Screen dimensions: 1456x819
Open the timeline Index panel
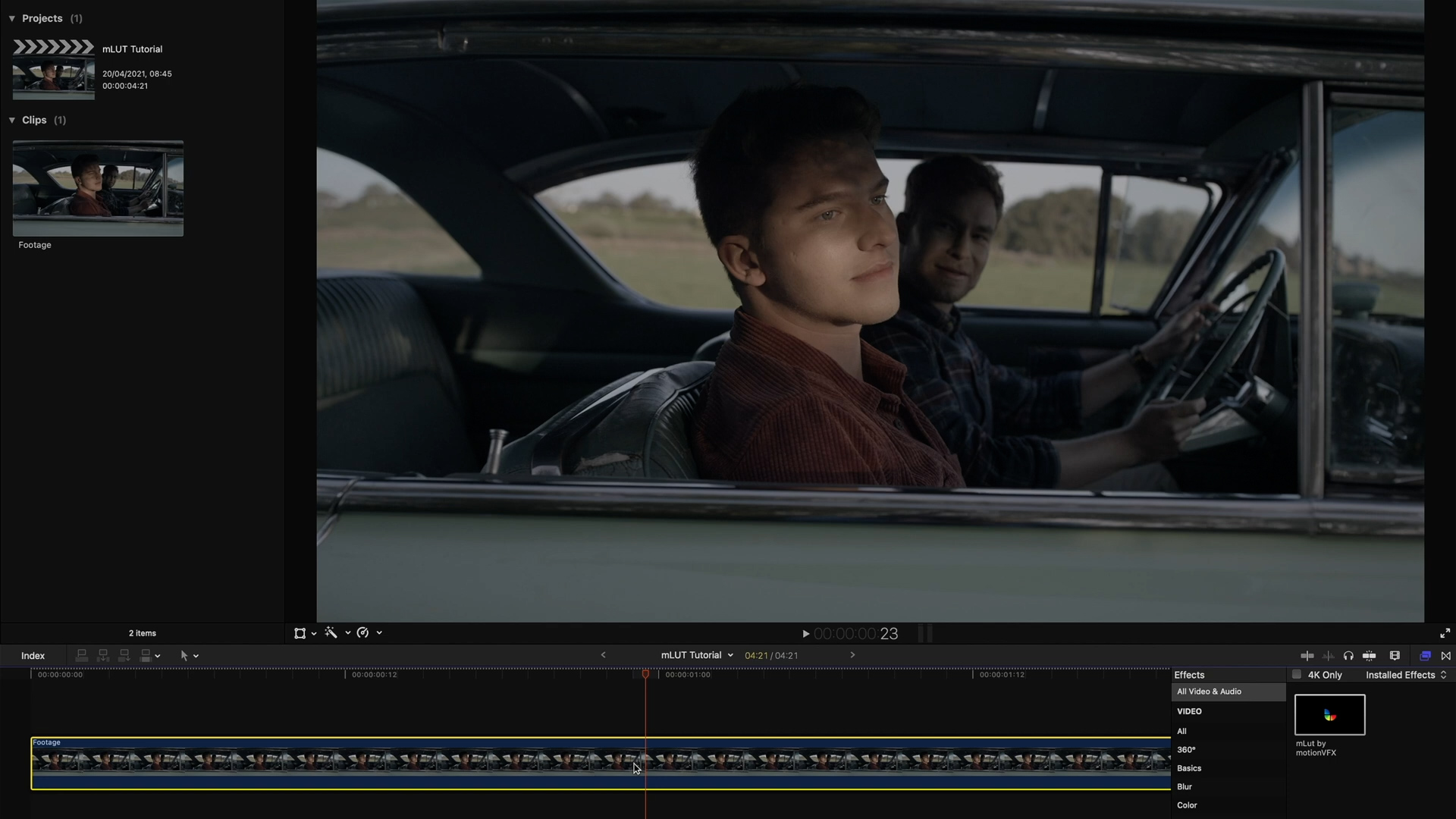(x=33, y=656)
